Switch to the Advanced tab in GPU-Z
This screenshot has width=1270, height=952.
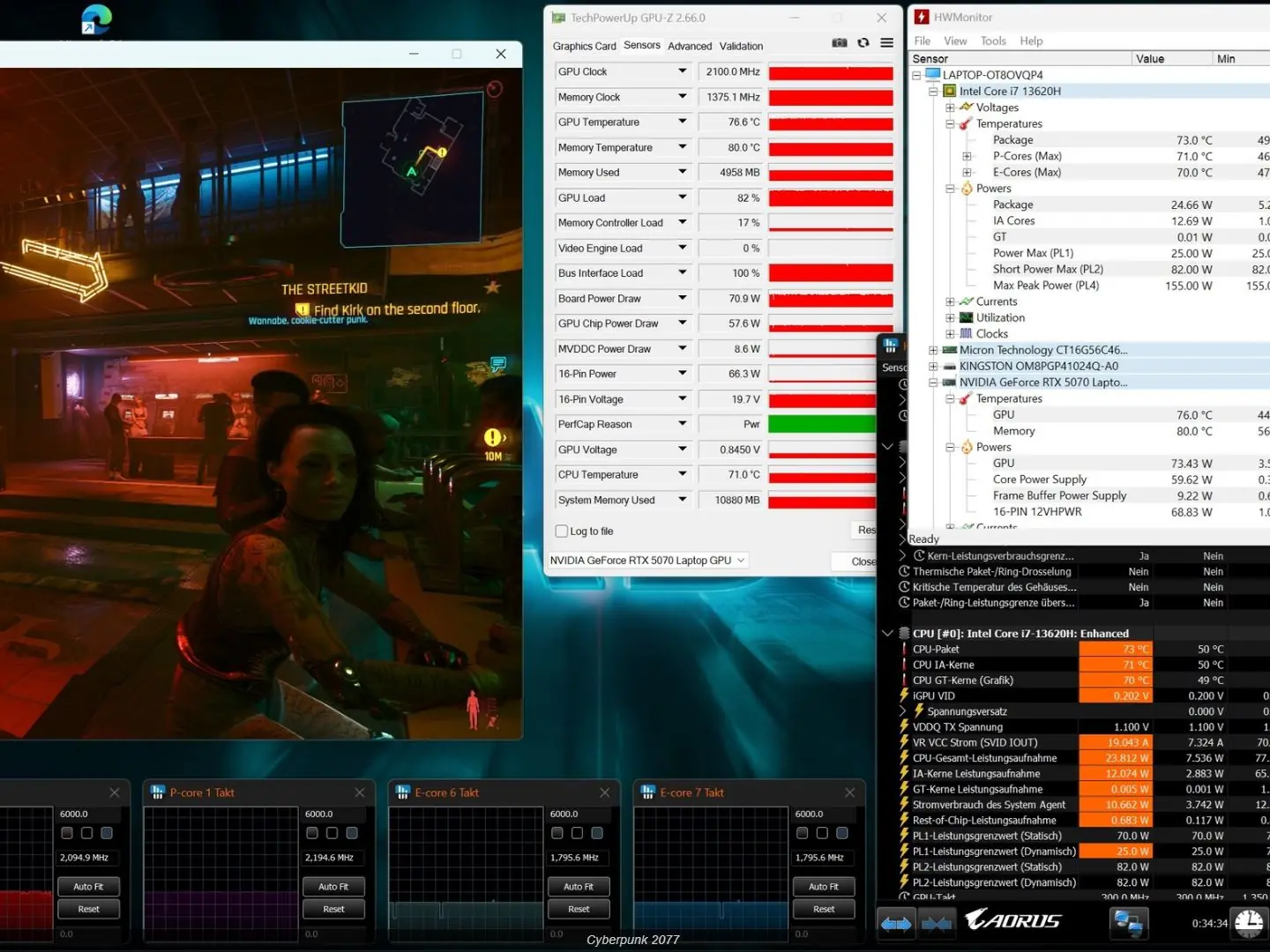tap(689, 46)
